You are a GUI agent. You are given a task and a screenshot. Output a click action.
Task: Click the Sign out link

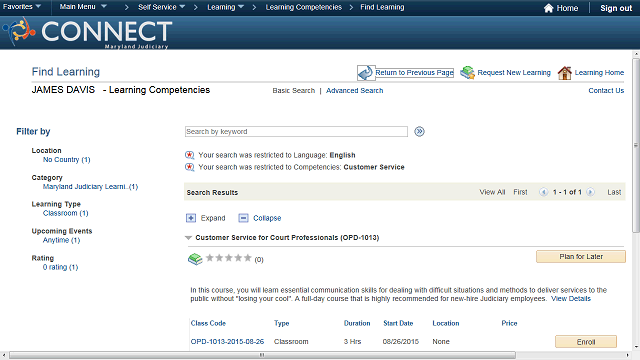[x=616, y=8]
